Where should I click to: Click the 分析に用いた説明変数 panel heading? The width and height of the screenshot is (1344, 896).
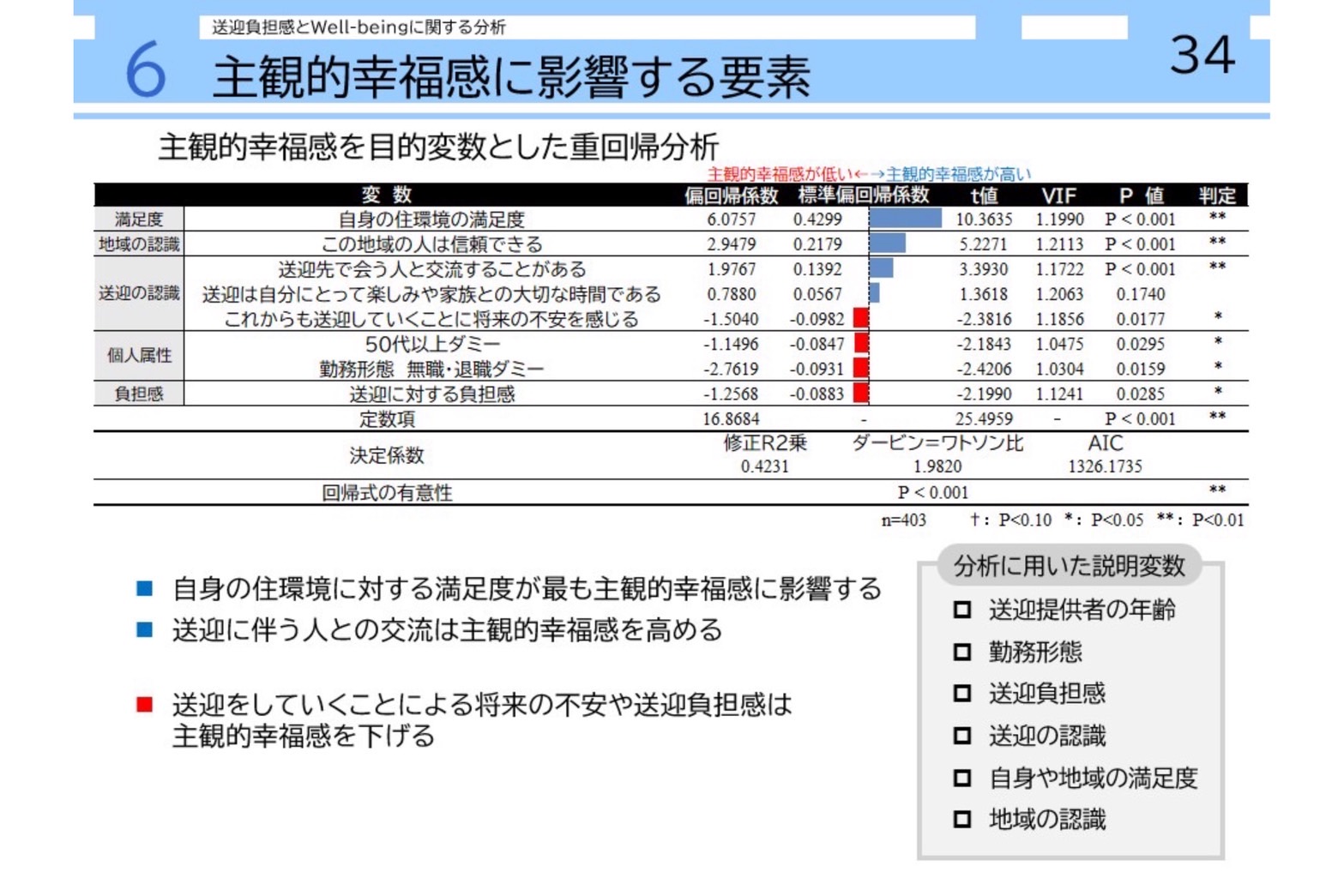click(x=1069, y=566)
